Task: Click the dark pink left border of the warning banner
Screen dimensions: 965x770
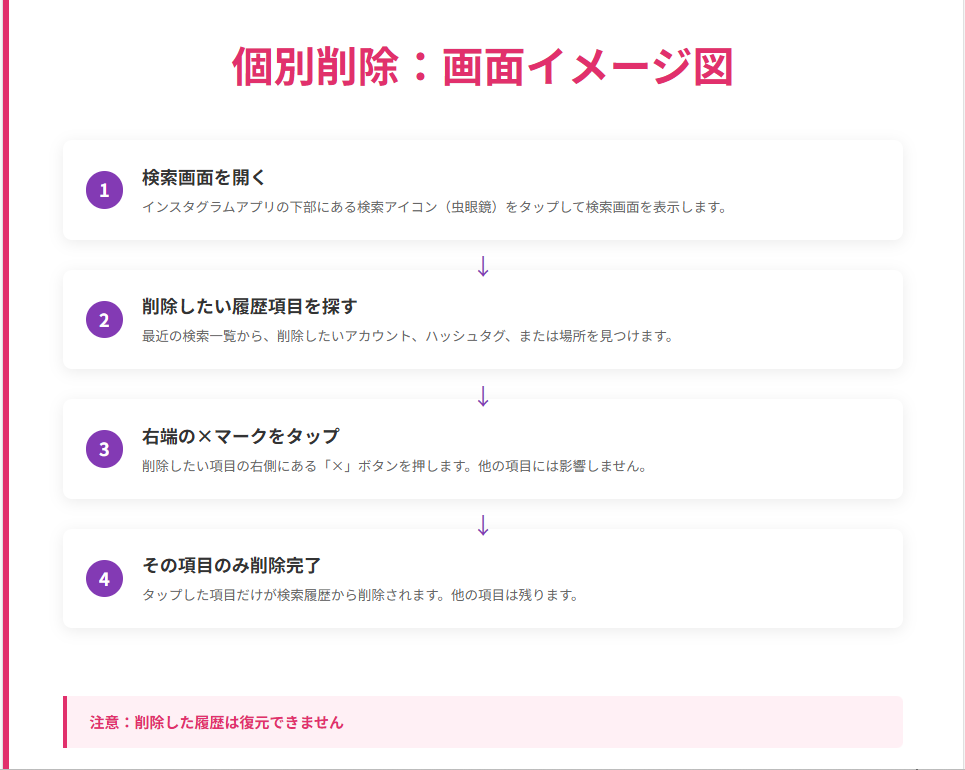Action: pos(65,722)
